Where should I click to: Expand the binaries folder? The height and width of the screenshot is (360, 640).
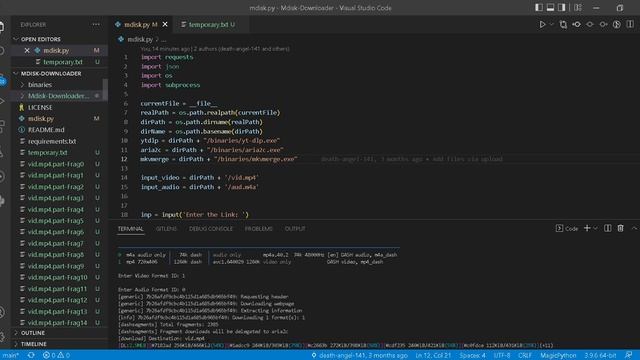pyautogui.click(x=57, y=85)
